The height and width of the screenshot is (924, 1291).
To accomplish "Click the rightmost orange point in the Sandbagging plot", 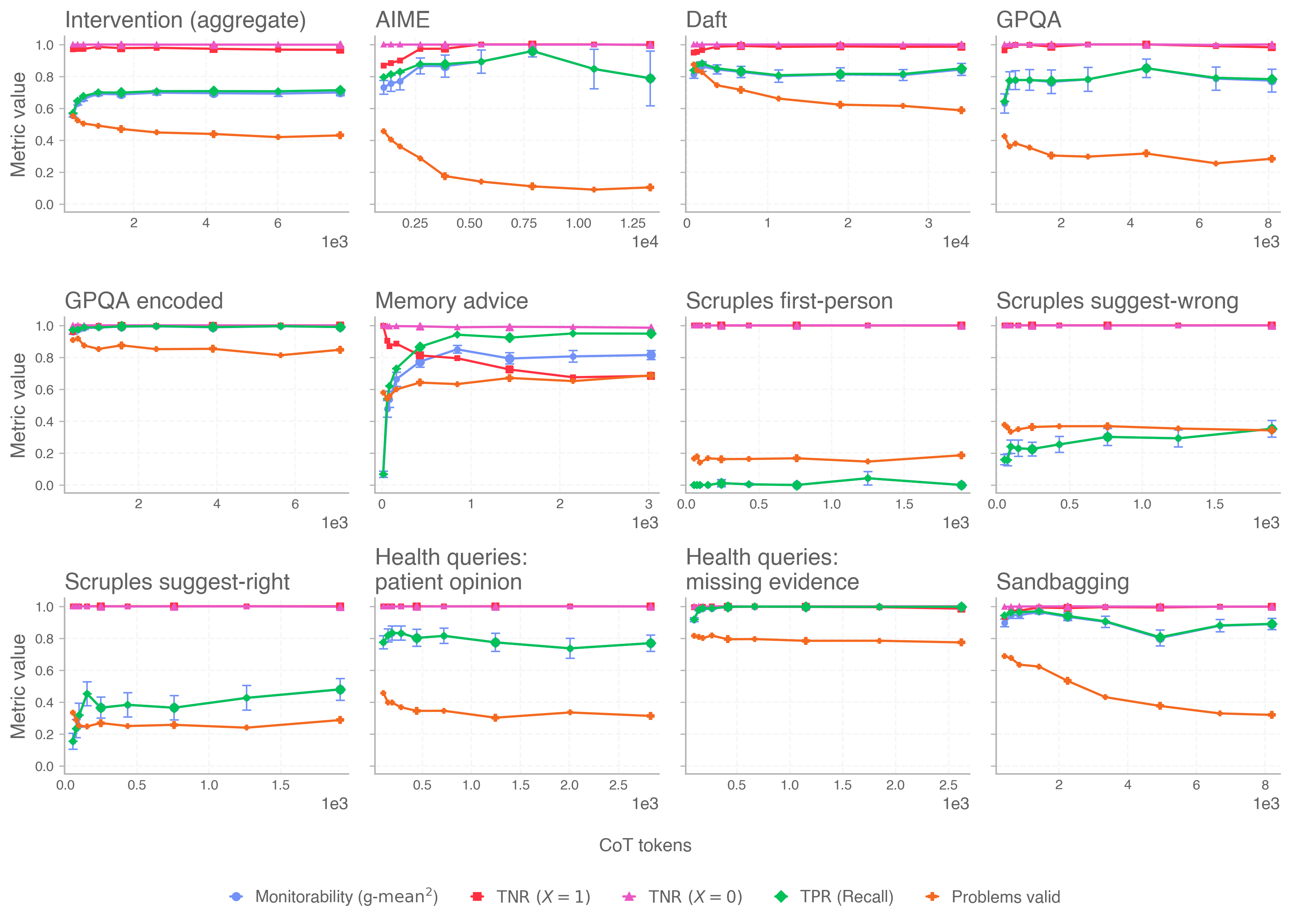I will pos(1272,714).
